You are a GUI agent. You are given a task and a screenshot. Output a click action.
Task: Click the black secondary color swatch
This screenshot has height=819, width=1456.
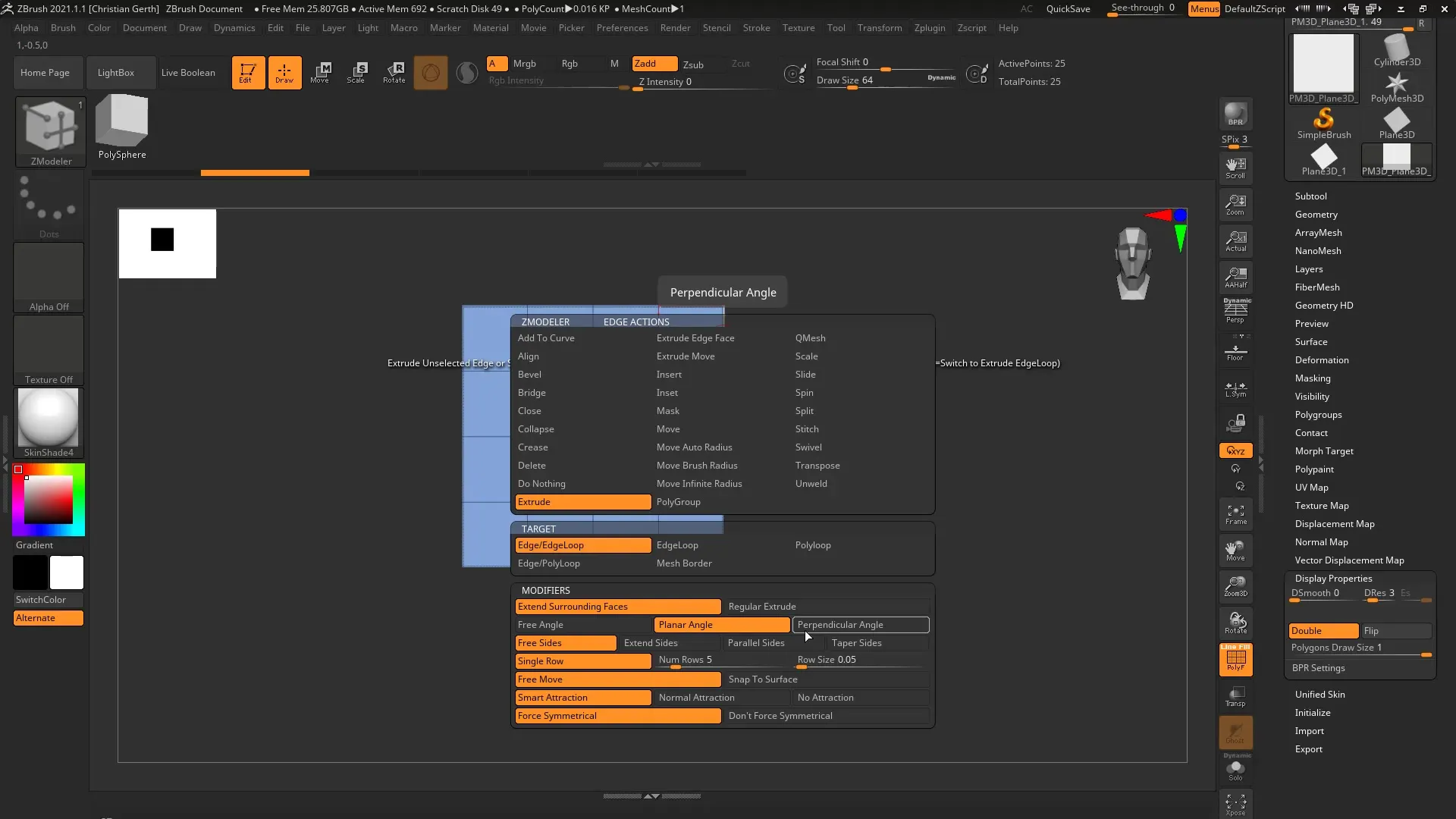pyautogui.click(x=30, y=573)
